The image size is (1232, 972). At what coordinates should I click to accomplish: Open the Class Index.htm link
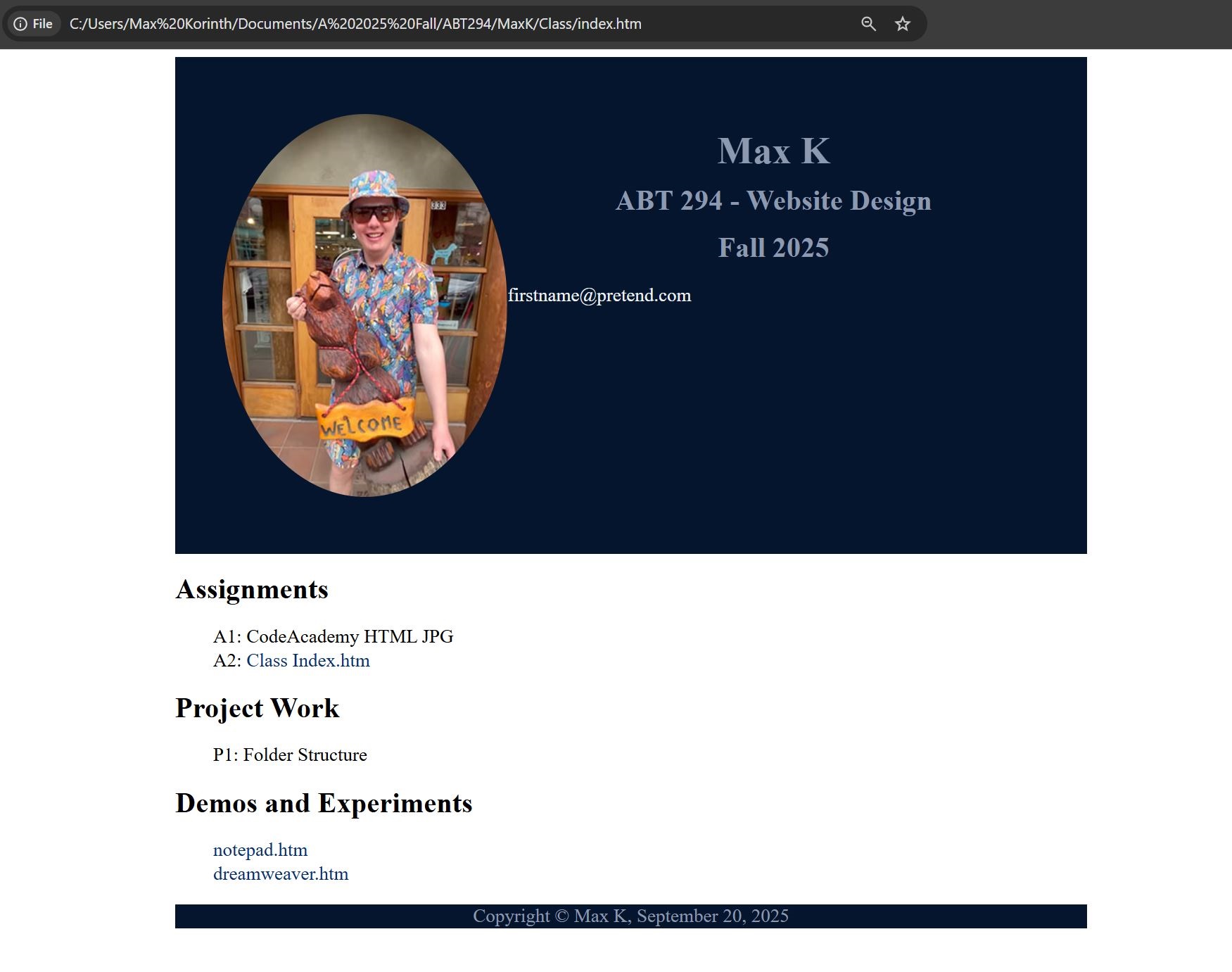(x=307, y=660)
